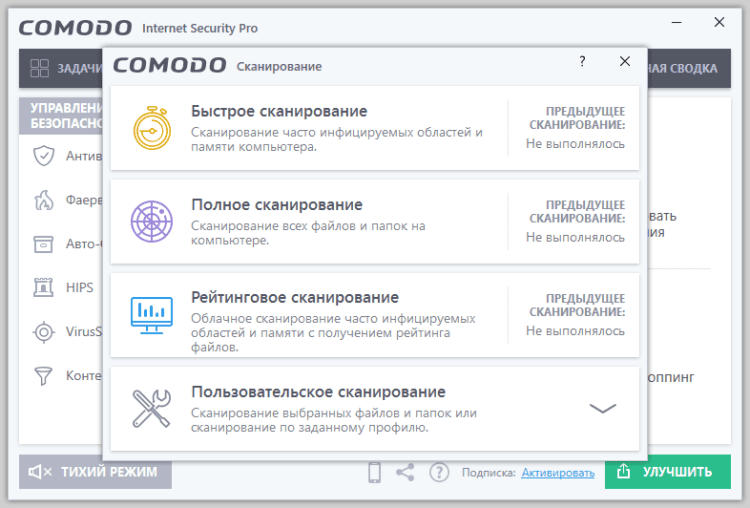Select Пользовательское сканирование title
The width and height of the screenshot is (750, 508).
coord(318,392)
